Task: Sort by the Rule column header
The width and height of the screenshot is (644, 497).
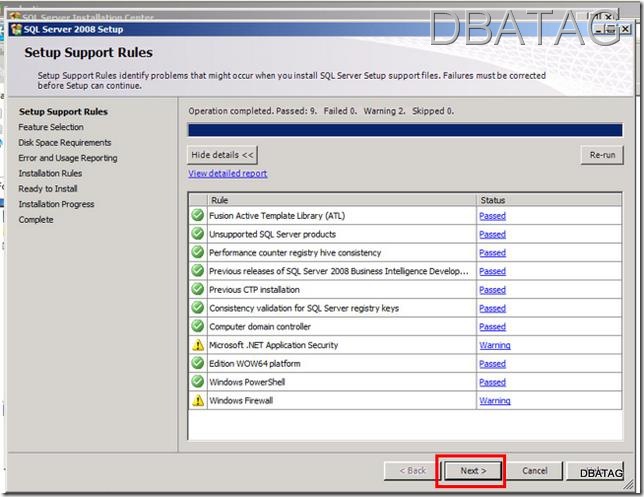Action: 340,200
